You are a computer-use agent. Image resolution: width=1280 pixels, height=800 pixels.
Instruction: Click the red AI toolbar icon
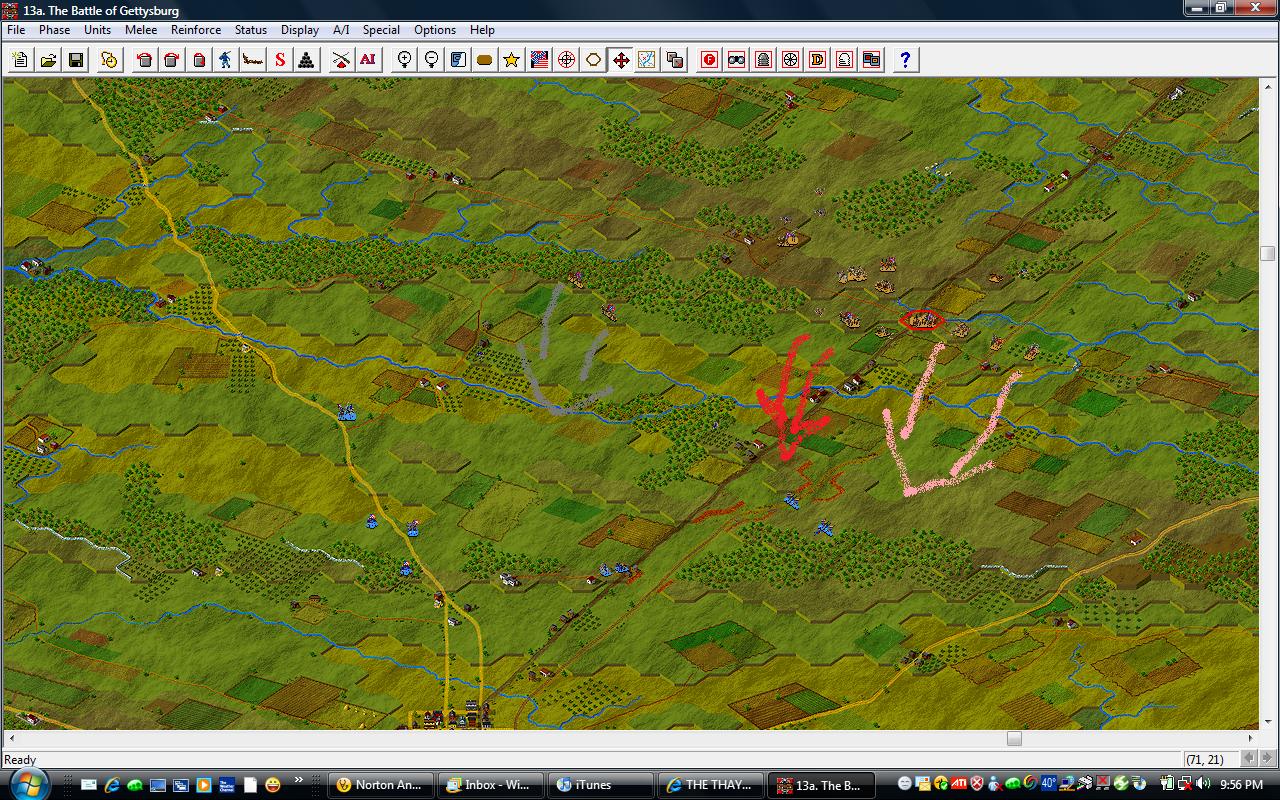pyautogui.click(x=368, y=60)
